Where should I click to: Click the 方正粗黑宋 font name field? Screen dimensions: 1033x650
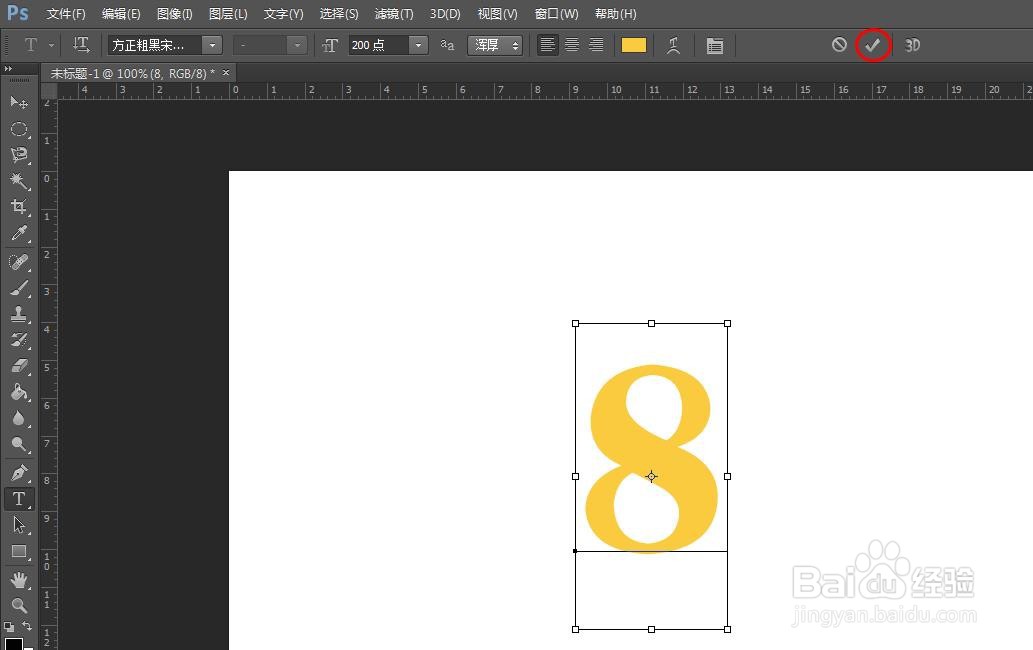pos(155,45)
